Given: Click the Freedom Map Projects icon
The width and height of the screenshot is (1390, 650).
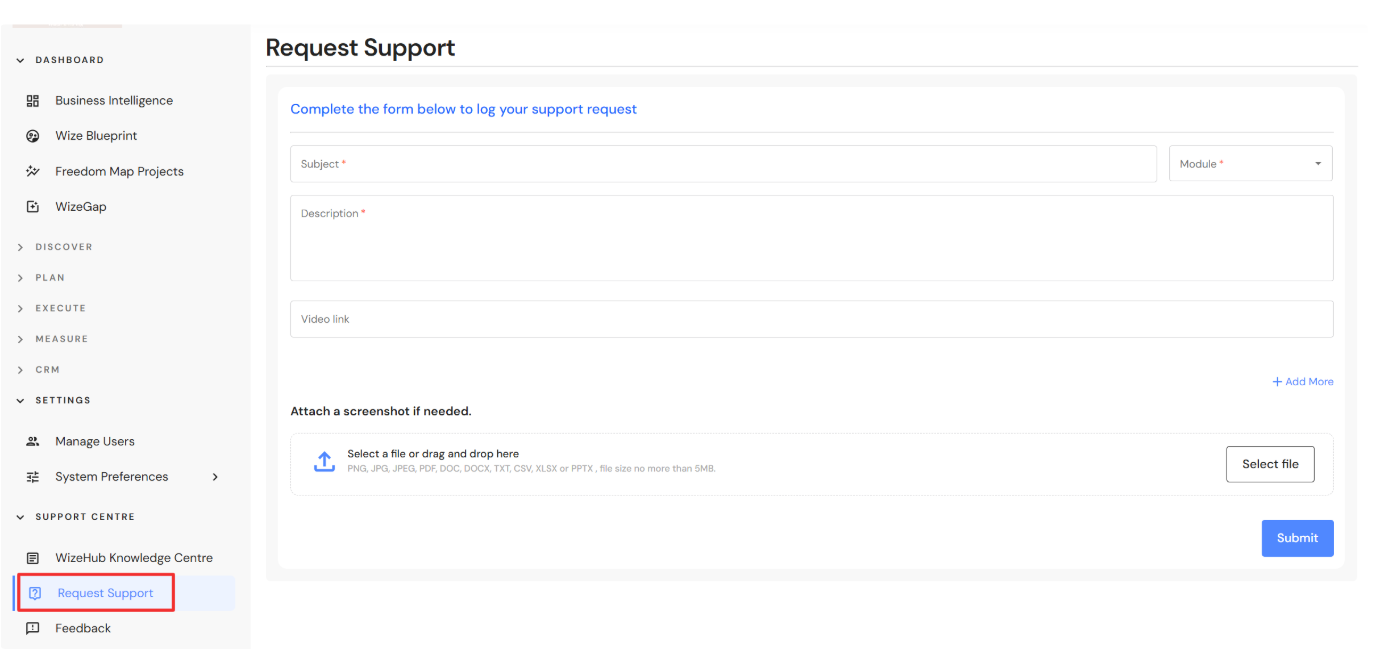Looking at the screenshot, I should pyautogui.click(x=33, y=172).
